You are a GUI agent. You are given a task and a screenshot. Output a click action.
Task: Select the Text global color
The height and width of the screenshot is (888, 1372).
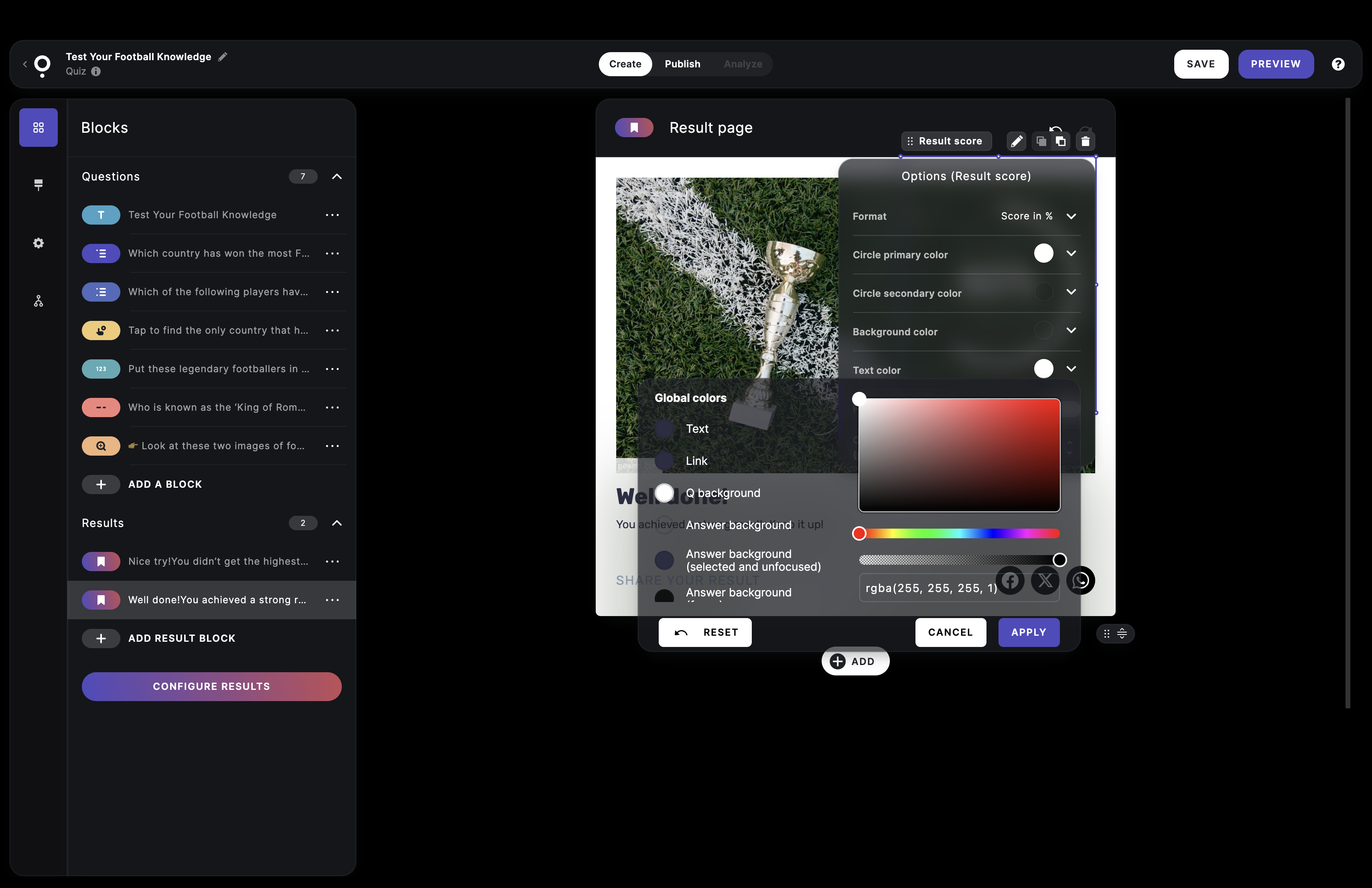coord(665,429)
